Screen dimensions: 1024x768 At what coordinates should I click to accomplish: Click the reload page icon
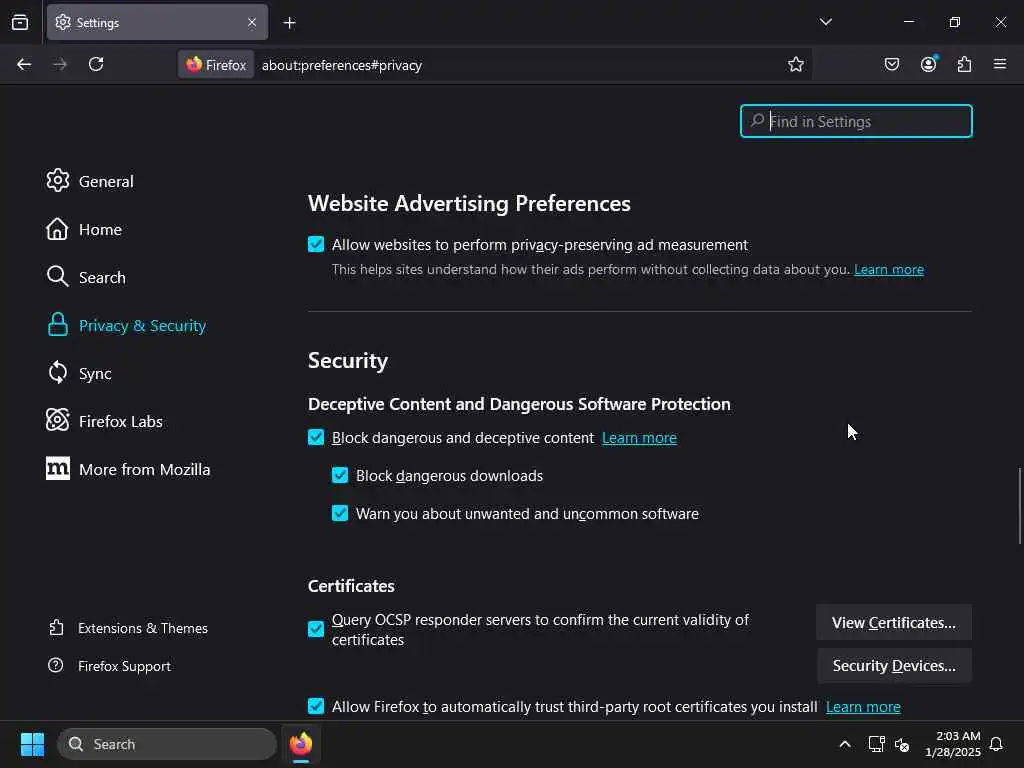(x=96, y=65)
